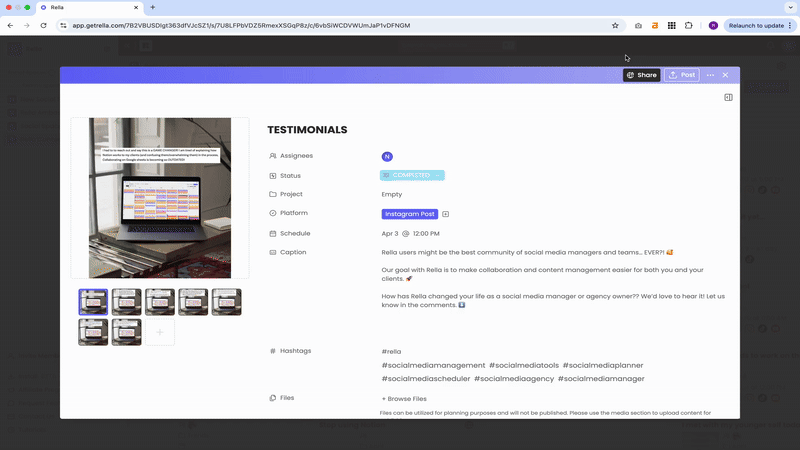Click the TESTIMONIALS title
The width and height of the screenshot is (800, 450).
307,130
